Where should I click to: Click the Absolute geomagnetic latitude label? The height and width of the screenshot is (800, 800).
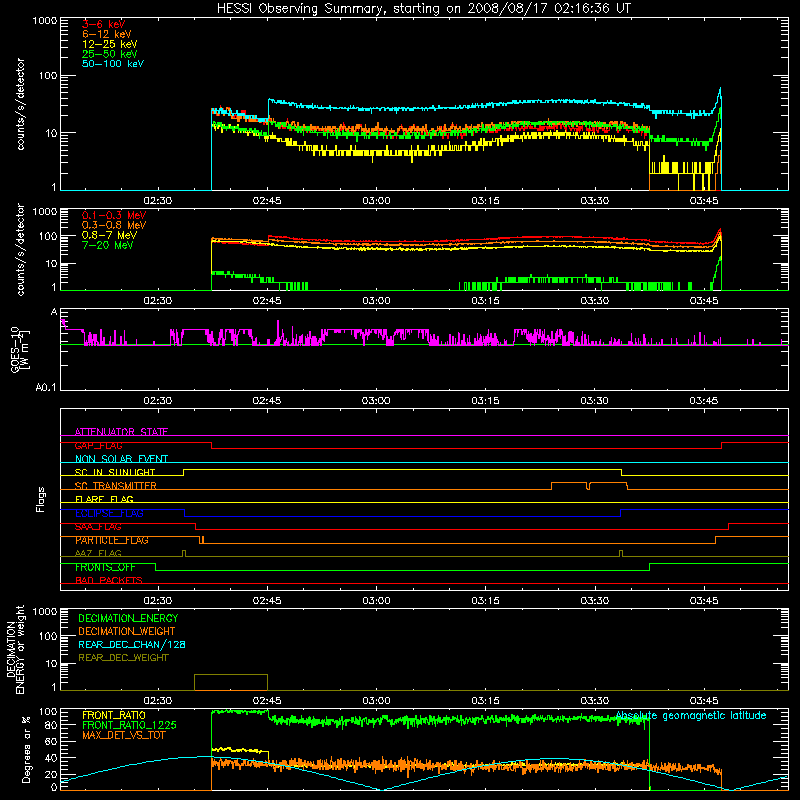[691, 715]
